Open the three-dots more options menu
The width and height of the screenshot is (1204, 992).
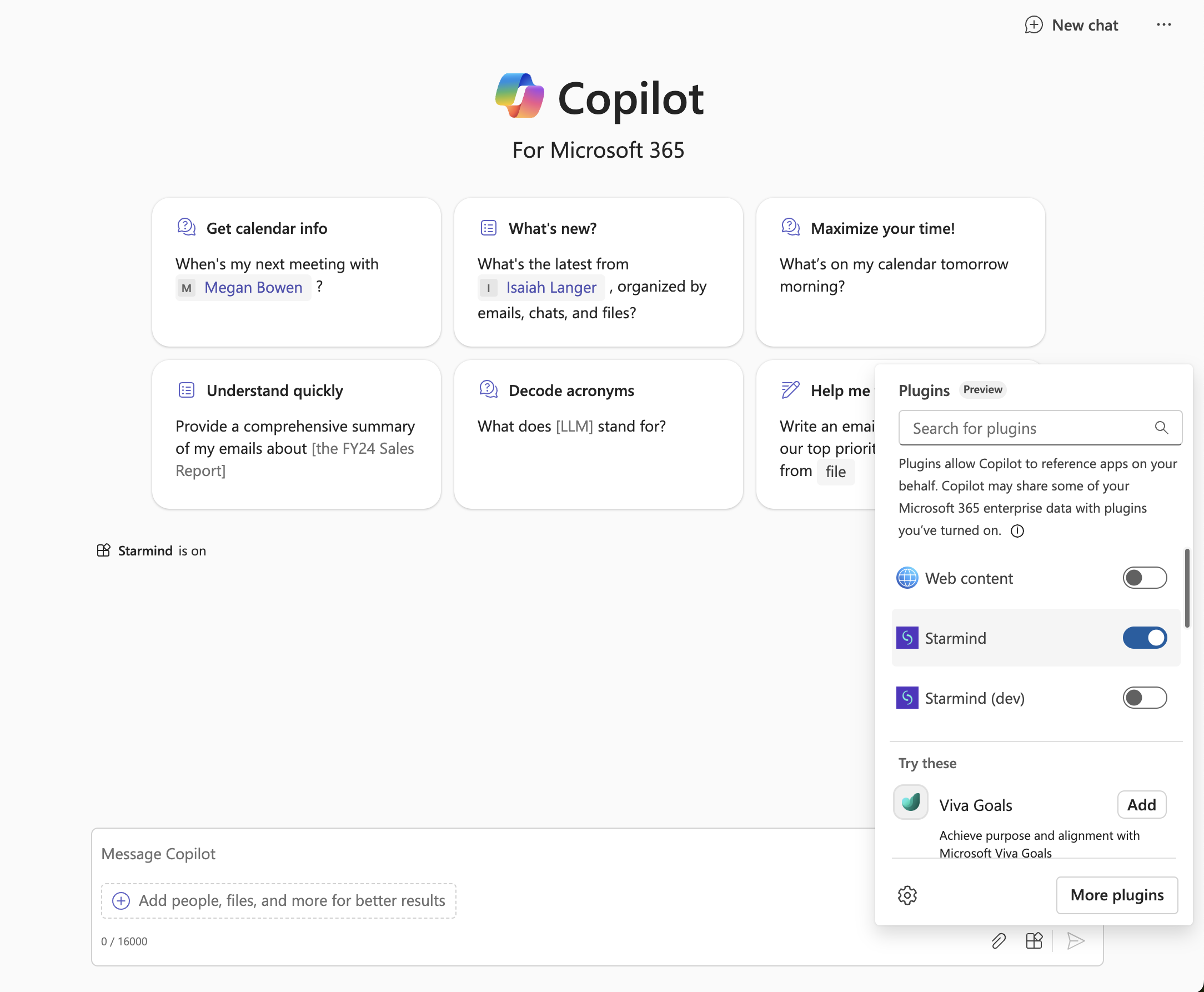(1163, 25)
